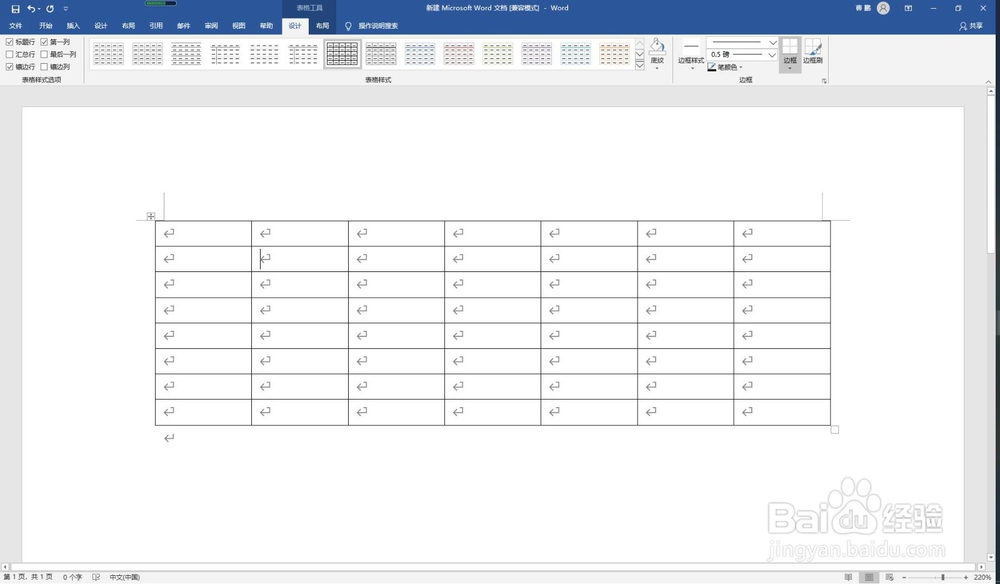Apply the blue-tinted table style
The width and height of the screenshot is (1000, 584).
click(x=420, y=54)
